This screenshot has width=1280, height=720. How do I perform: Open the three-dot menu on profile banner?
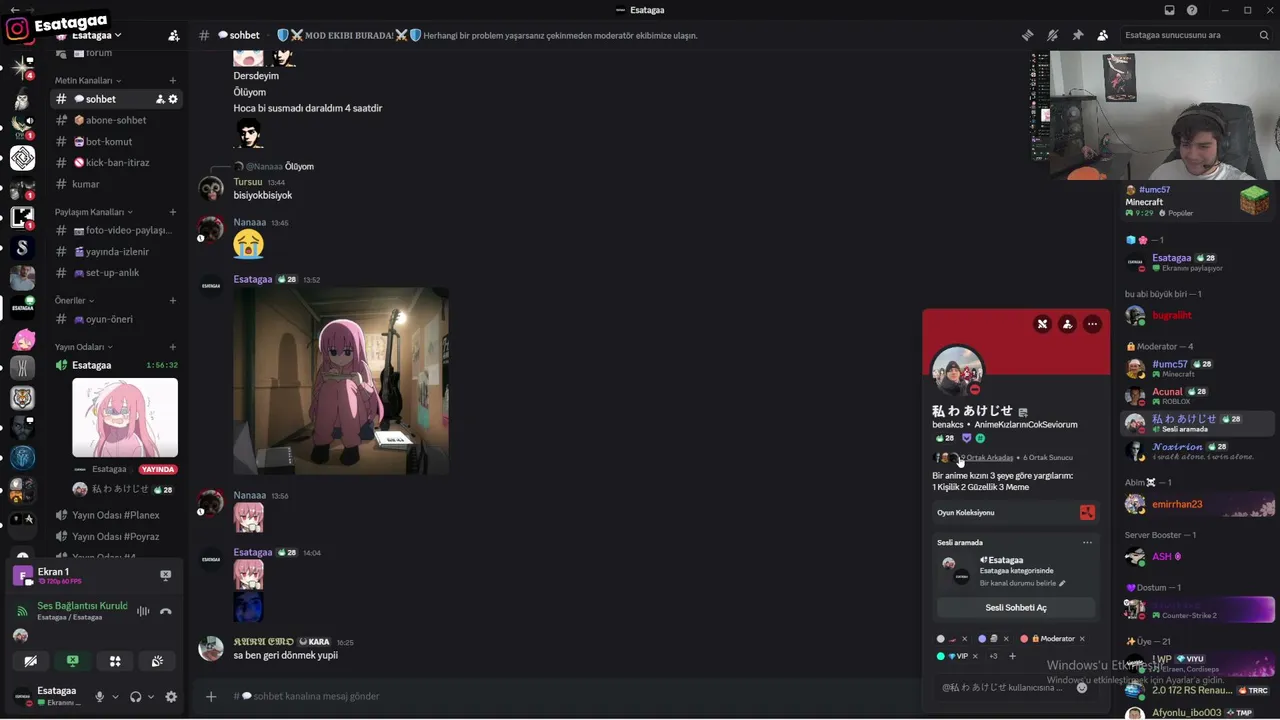point(1092,324)
